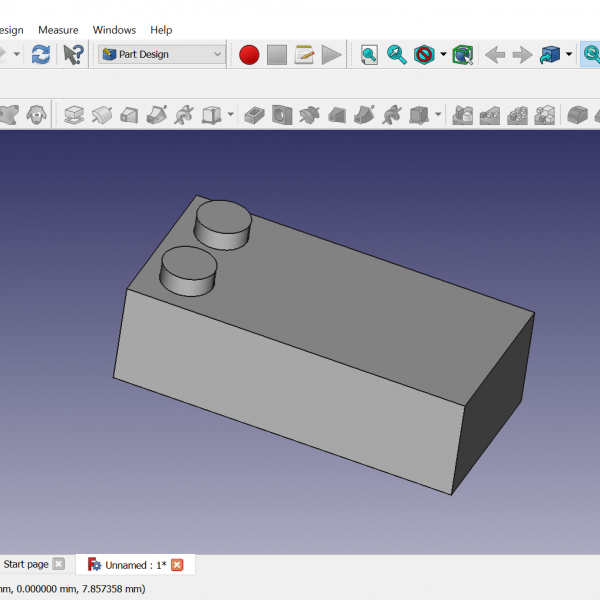Switch to the Start page tab

26,565
